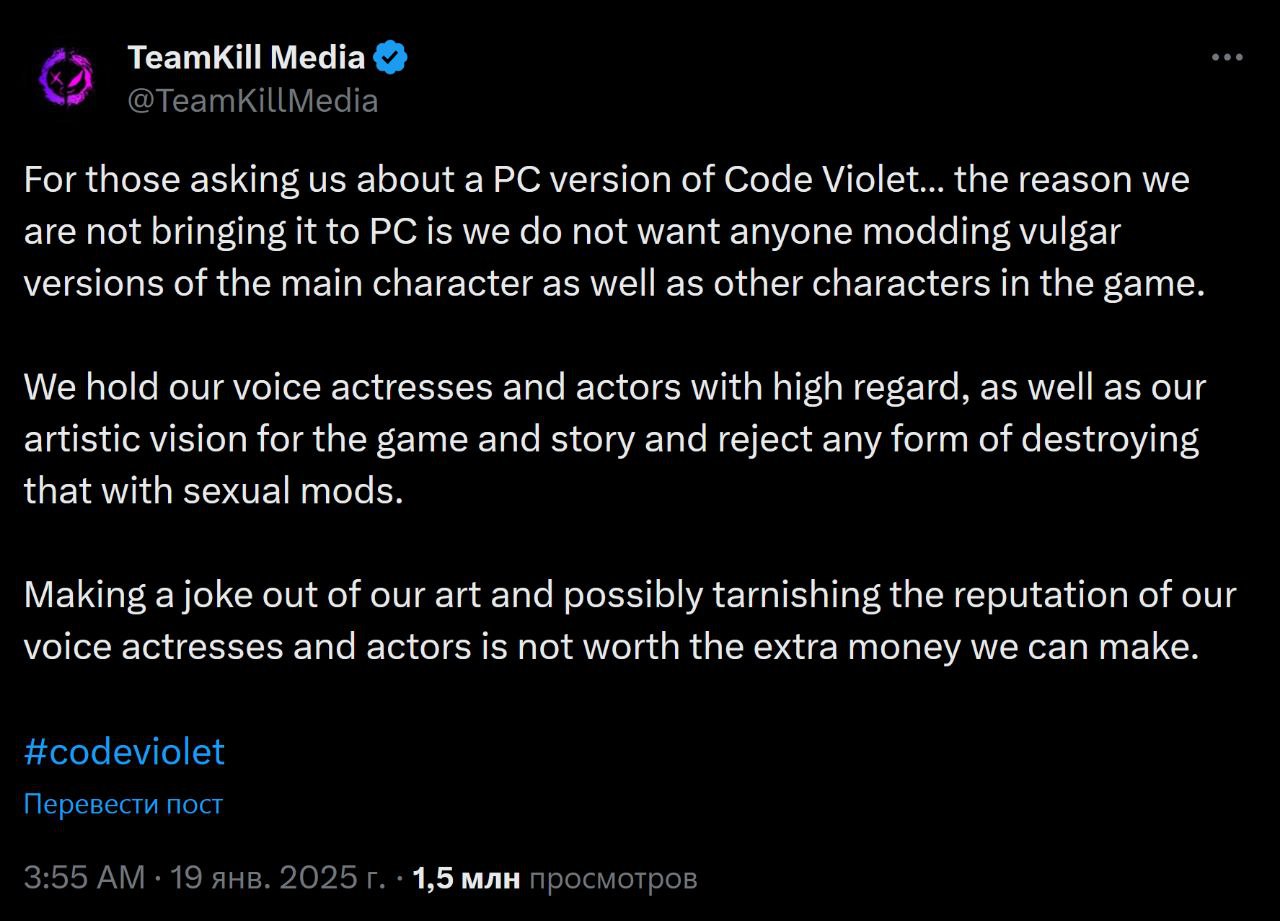Click the blue verified badge
1280x921 pixels.
(x=391, y=58)
